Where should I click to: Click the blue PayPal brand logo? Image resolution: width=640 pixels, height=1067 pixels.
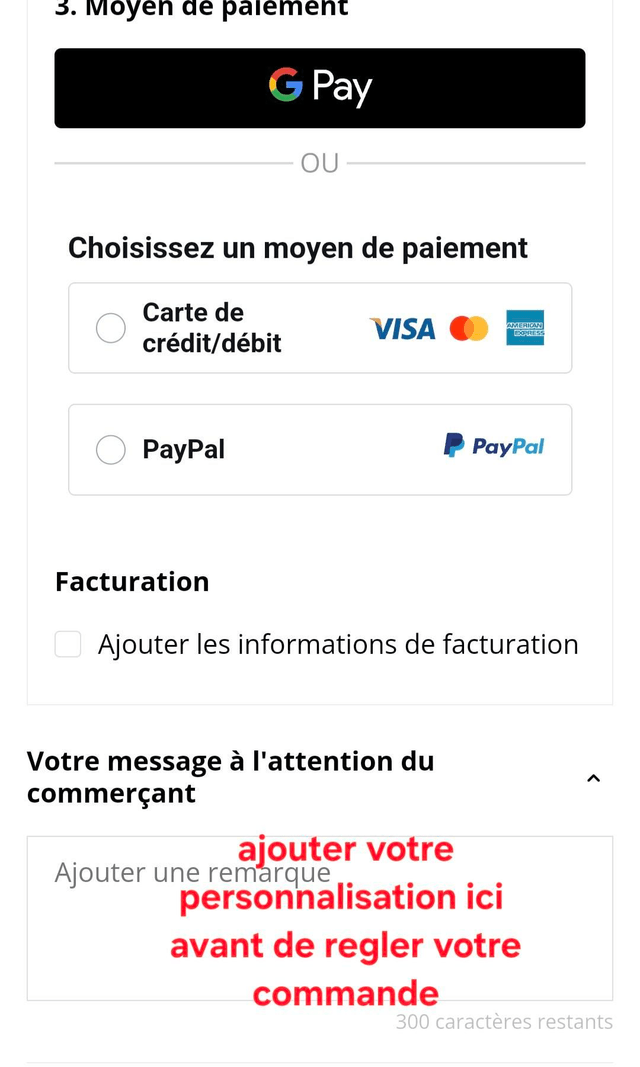(x=494, y=446)
